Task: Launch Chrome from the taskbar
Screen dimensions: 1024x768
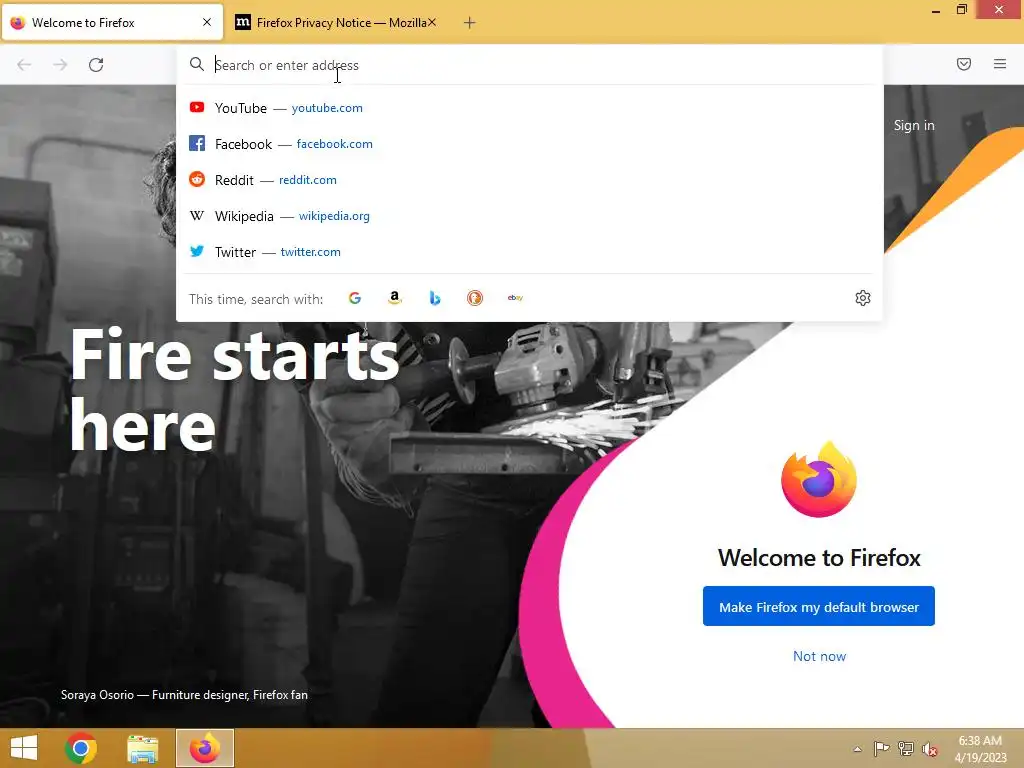Action: 81,748
